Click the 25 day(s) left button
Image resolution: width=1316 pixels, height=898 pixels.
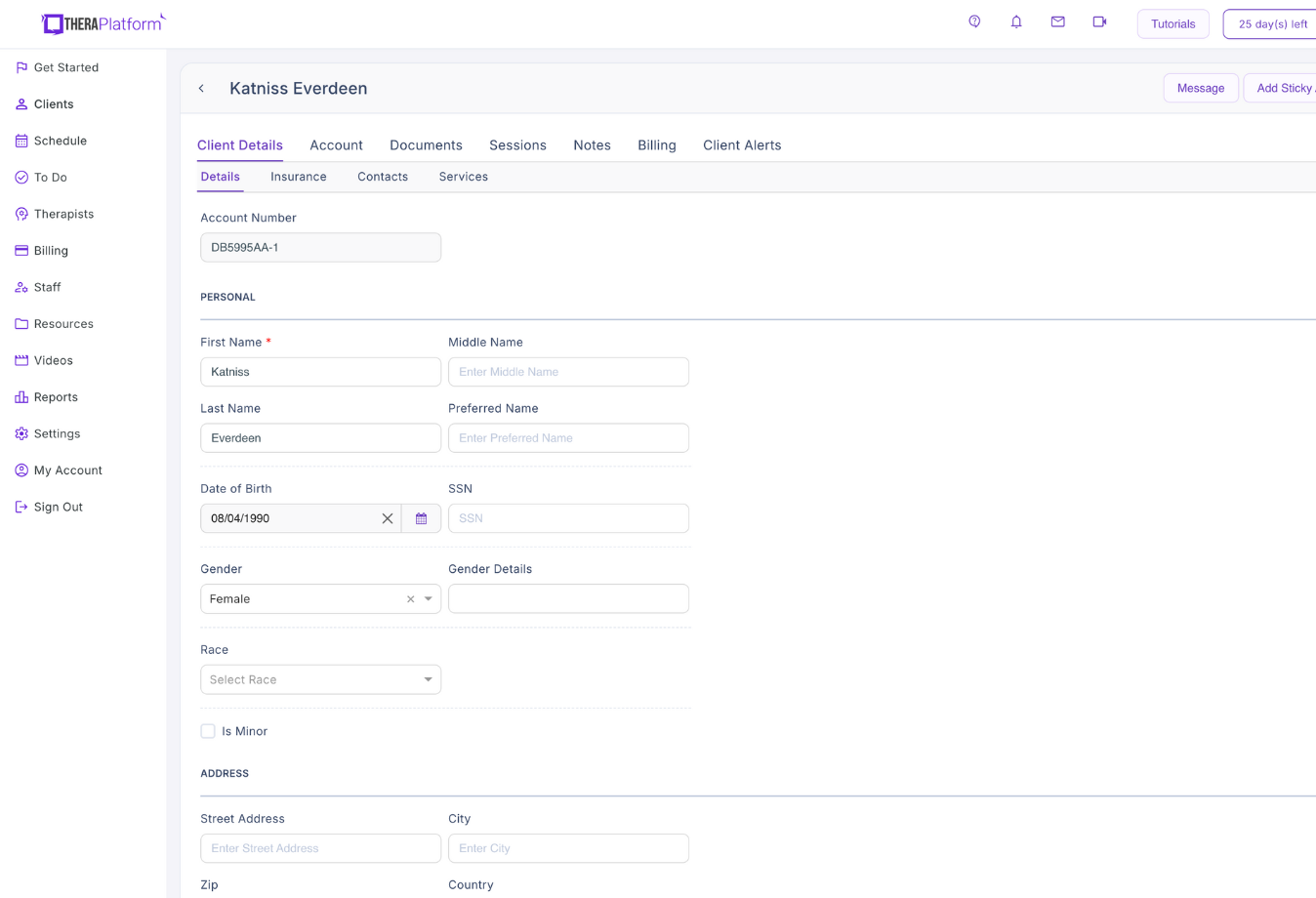pos(1271,24)
